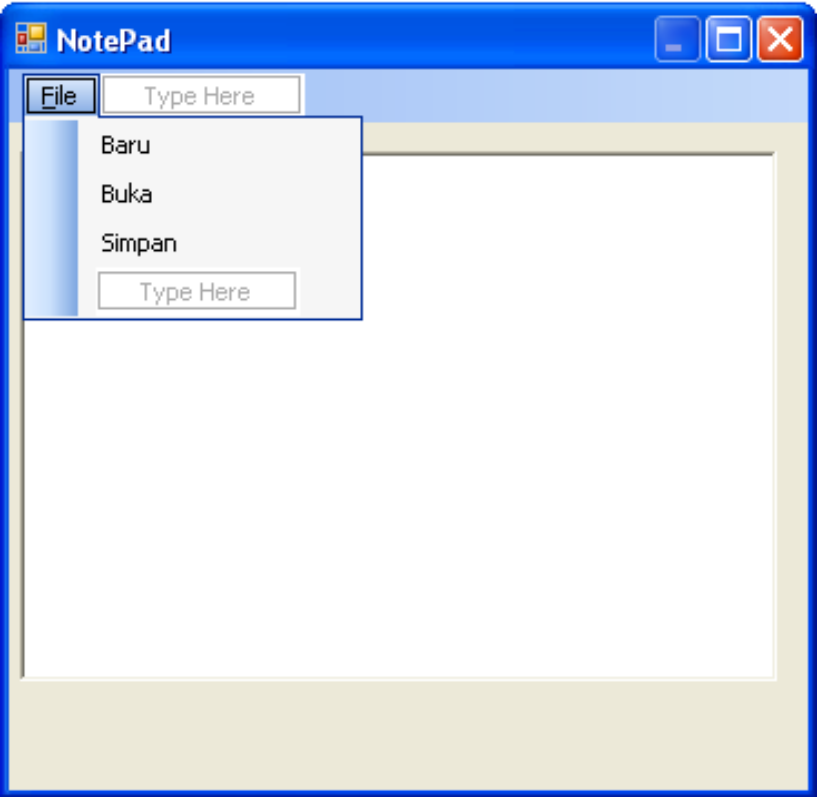Click the NotePad title text in title bar

click(x=113, y=41)
